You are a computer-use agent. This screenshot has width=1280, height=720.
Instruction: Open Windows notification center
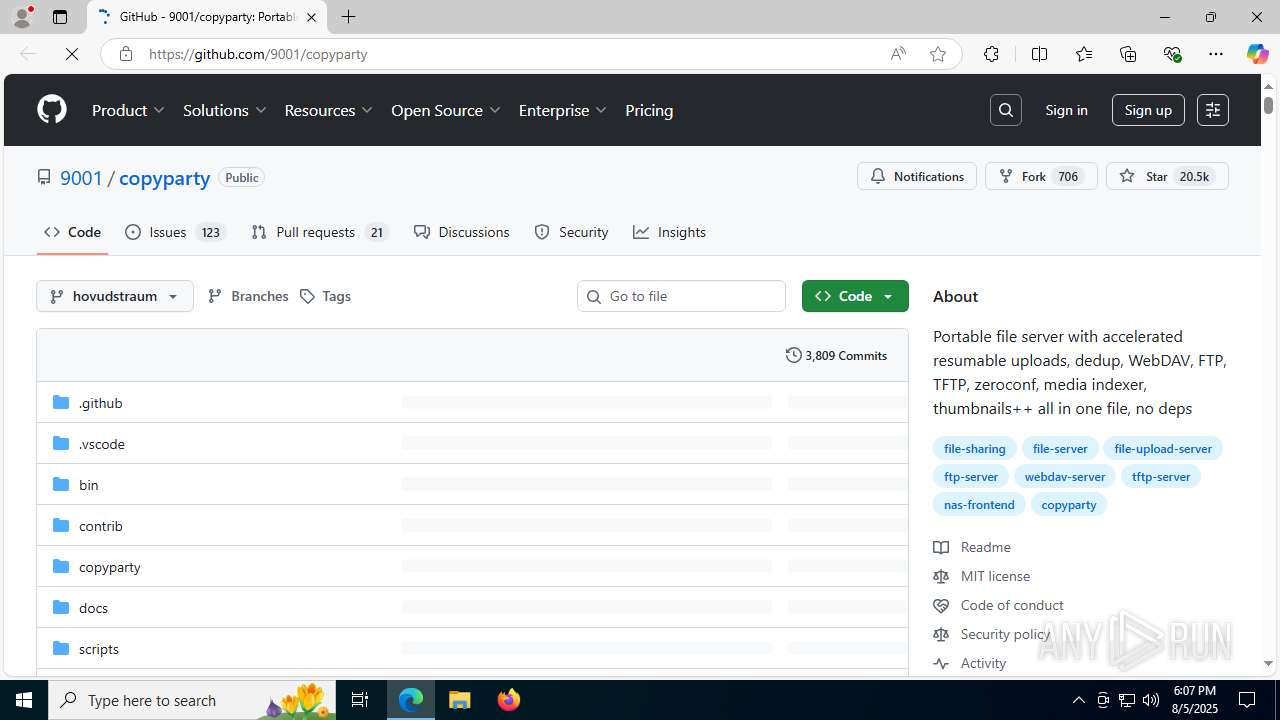coord(1247,700)
